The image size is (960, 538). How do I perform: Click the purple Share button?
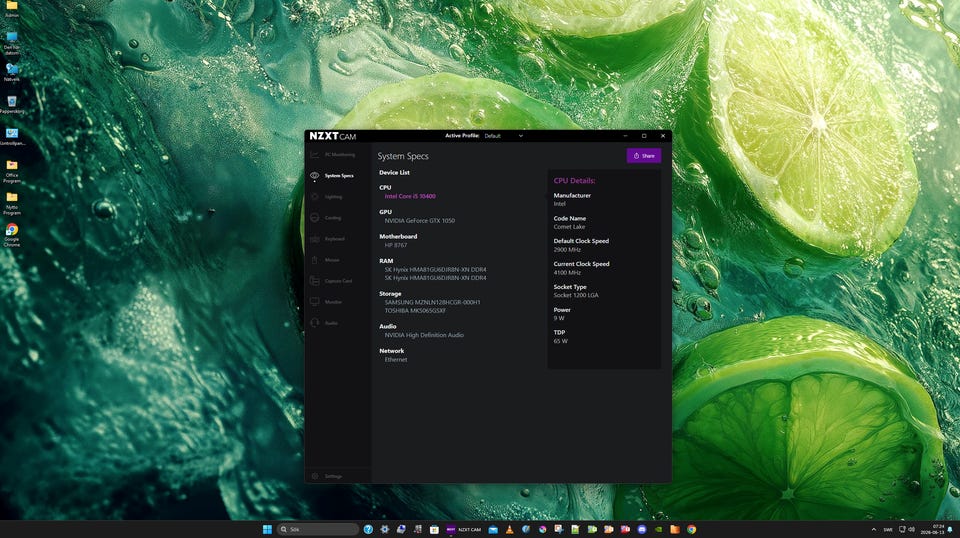coord(643,155)
